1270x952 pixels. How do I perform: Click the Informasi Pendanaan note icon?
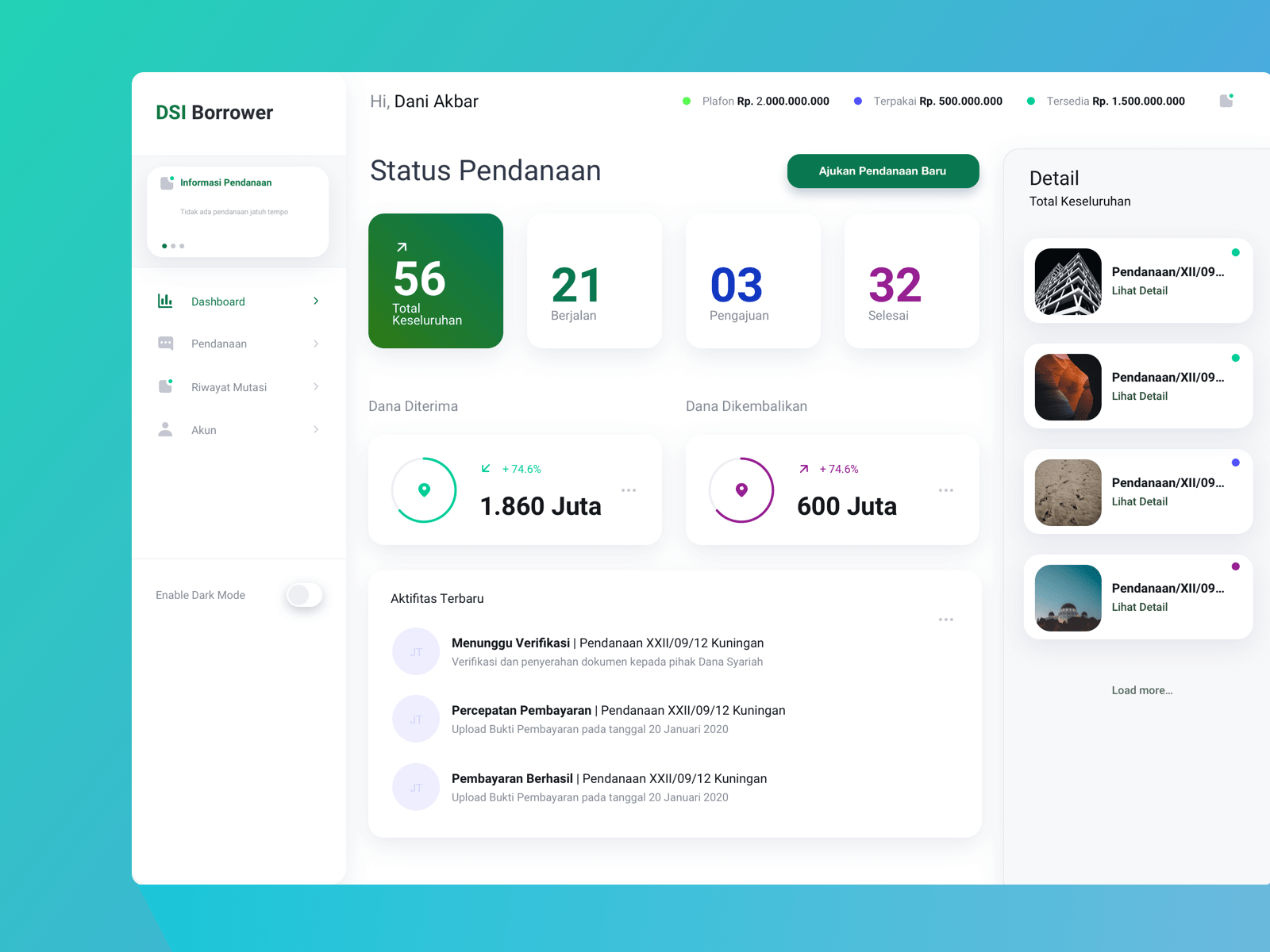pos(165,182)
